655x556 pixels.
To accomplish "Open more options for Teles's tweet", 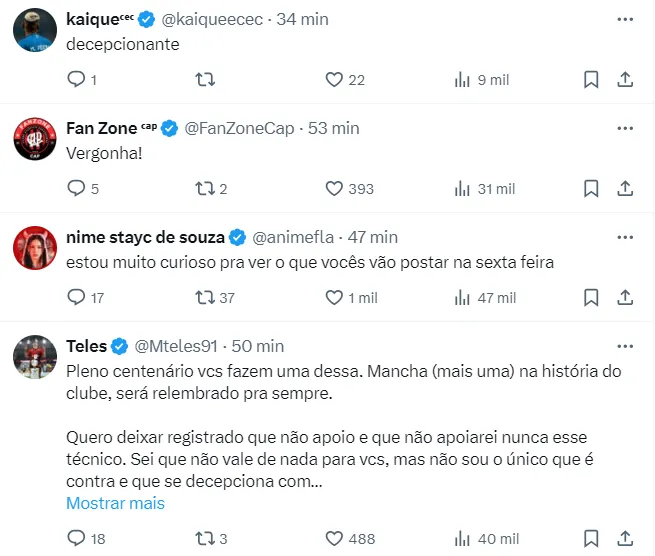I will [625, 346].
